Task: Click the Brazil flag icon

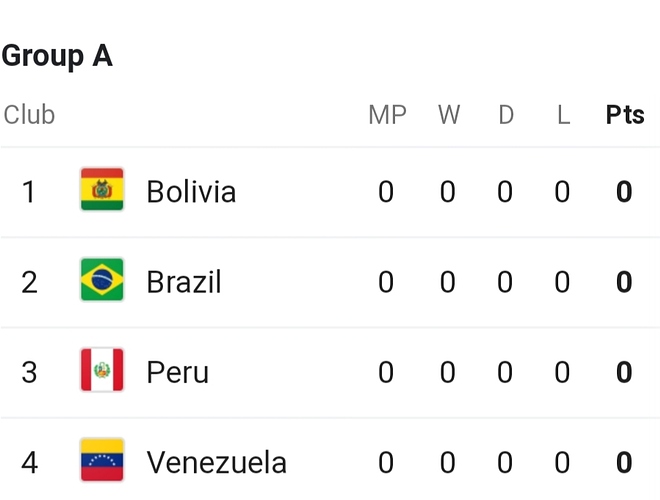Action: (102, 279)
